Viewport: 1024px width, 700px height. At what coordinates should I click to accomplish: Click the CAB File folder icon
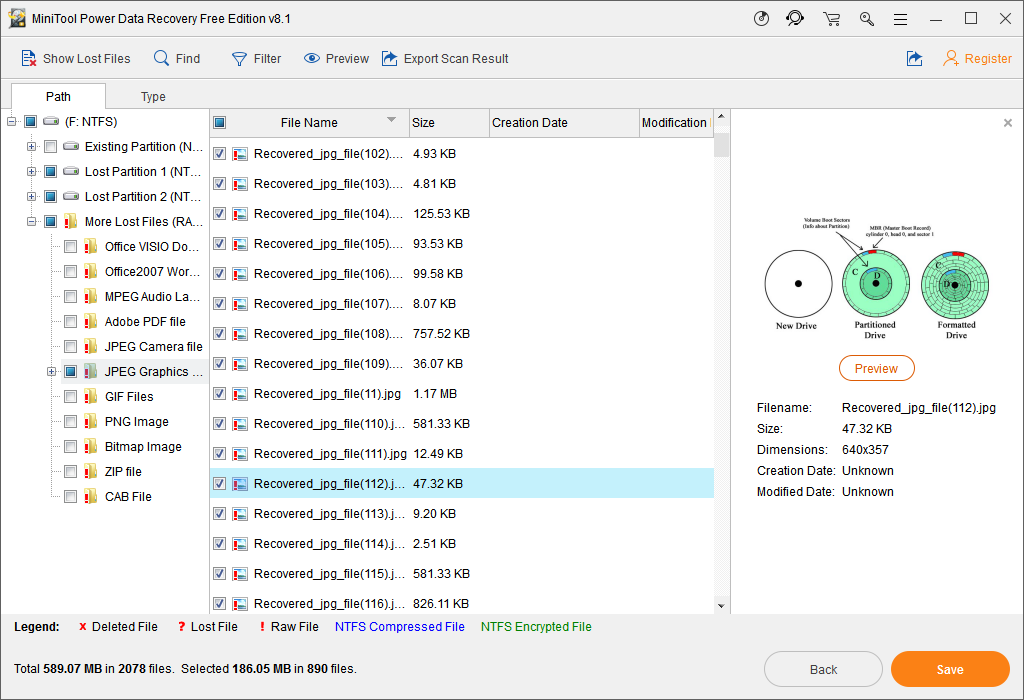(x=91, y=496)
